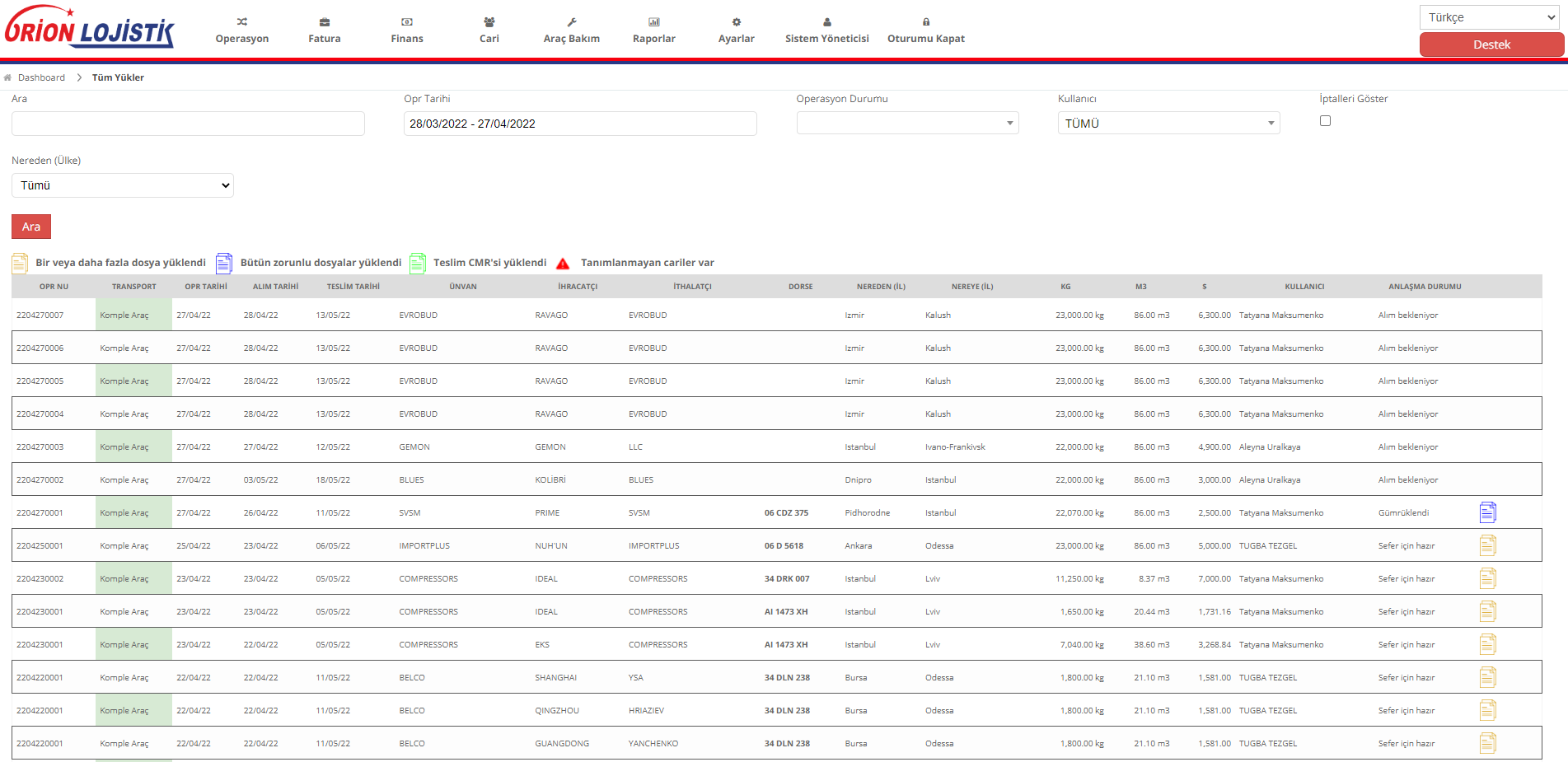Click plate 34 DRK 007 cell

[787, 579]
